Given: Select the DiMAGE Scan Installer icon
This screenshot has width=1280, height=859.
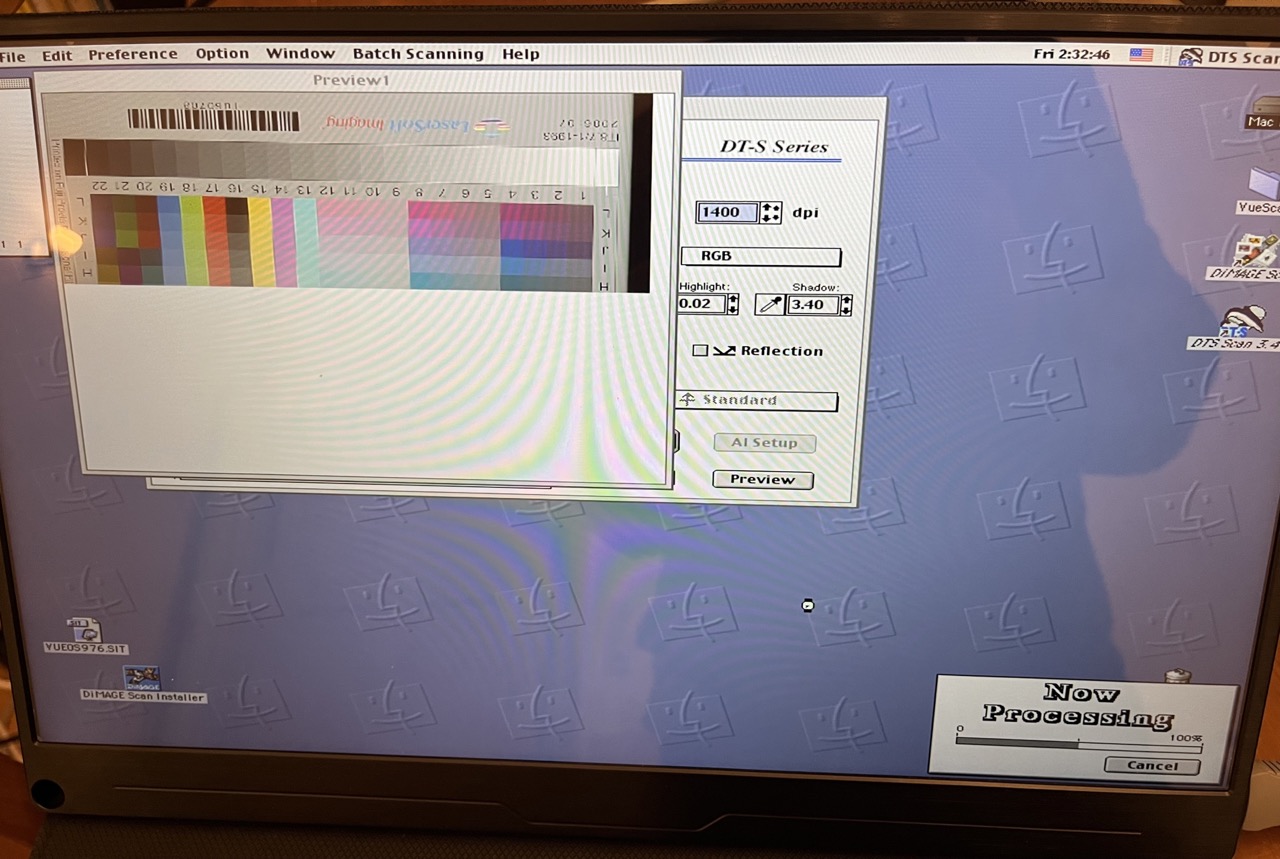Looking at the screenshot, I should [x=142, y=678].
